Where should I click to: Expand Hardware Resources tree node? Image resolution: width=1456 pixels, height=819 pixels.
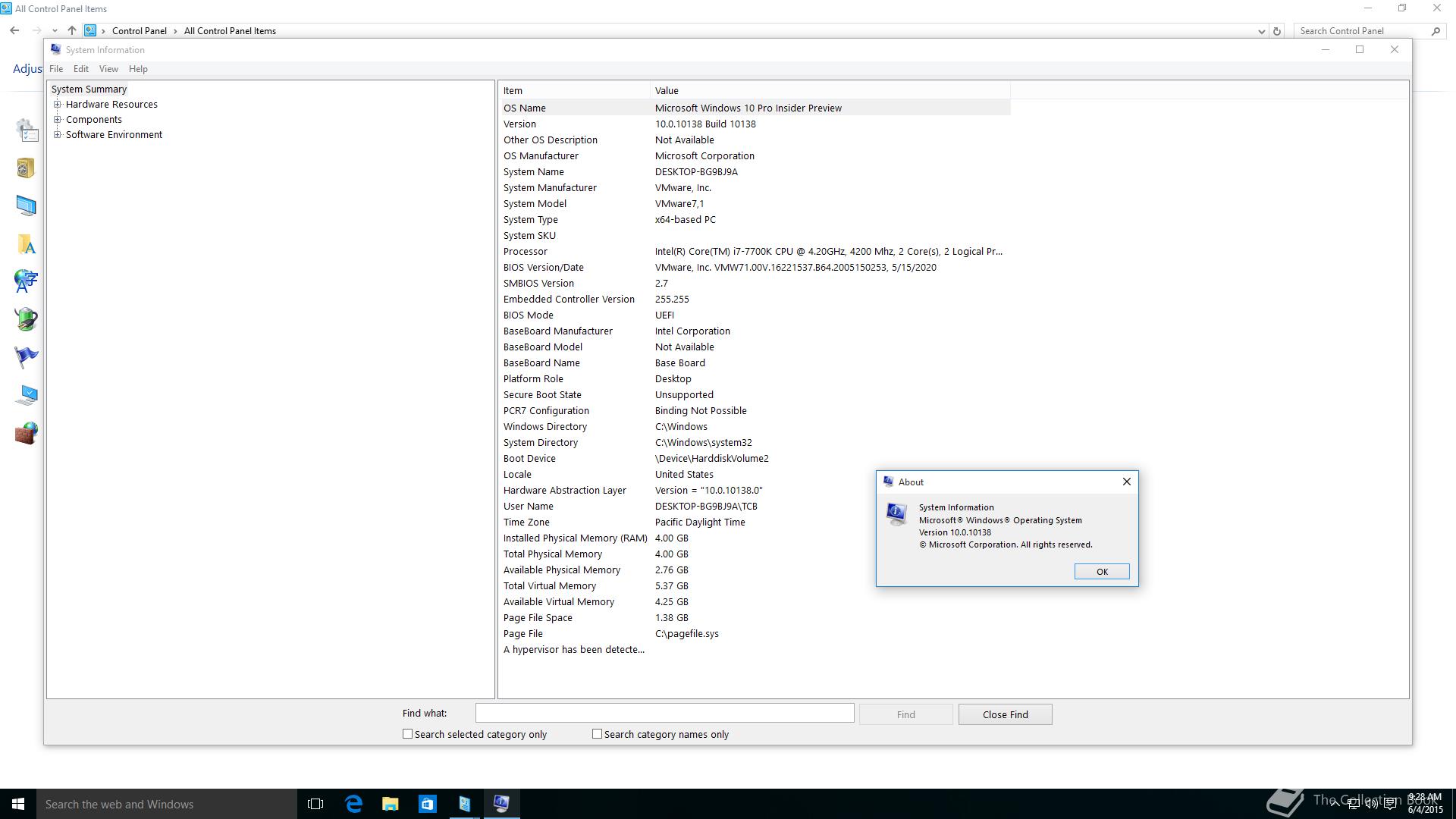pyautogui.click(x=58, y=105)
